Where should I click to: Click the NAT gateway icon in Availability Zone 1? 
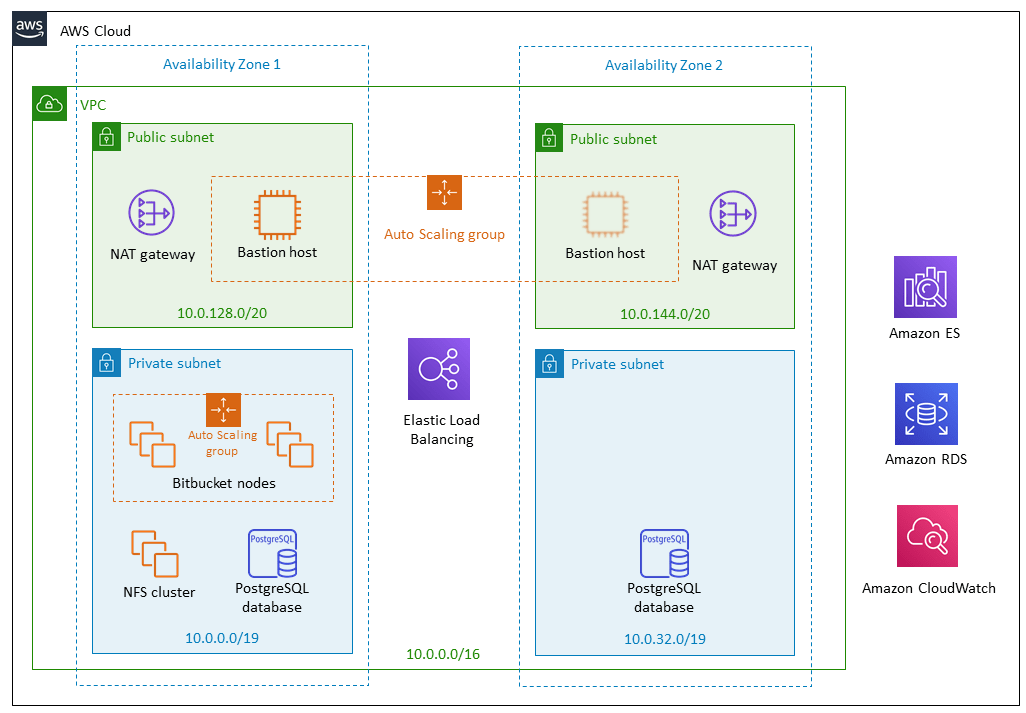(x=152, y=212)
